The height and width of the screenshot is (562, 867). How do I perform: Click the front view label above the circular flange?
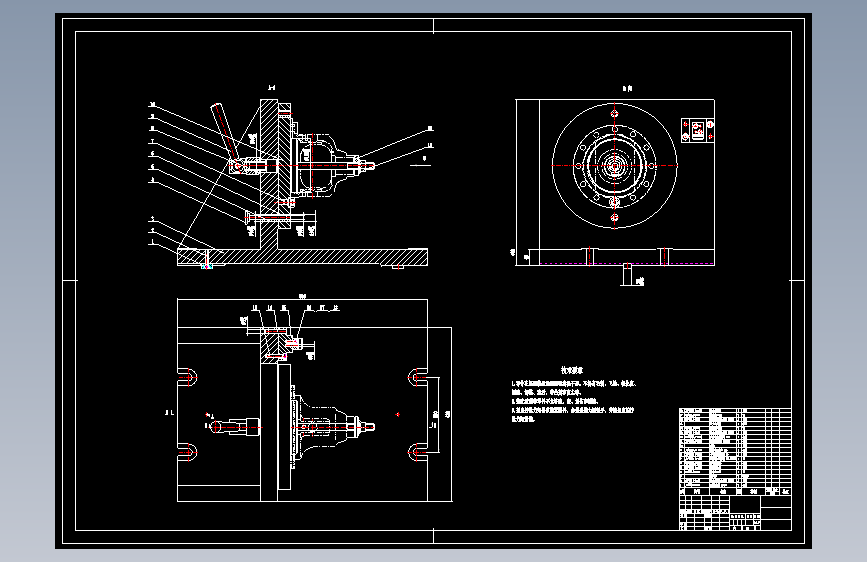tap(627, 88)
